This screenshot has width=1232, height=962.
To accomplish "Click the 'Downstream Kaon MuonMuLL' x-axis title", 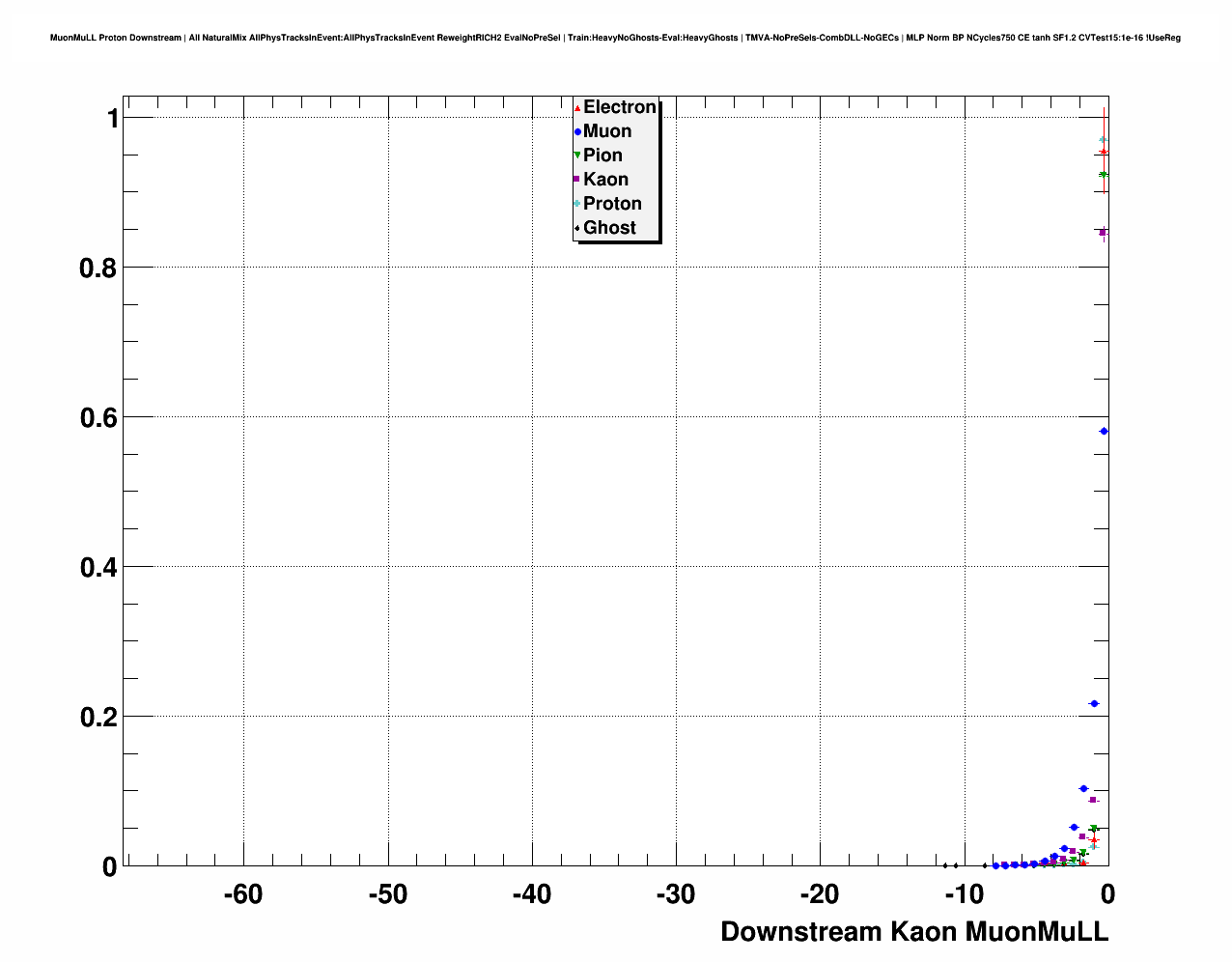I will point(913,932).
